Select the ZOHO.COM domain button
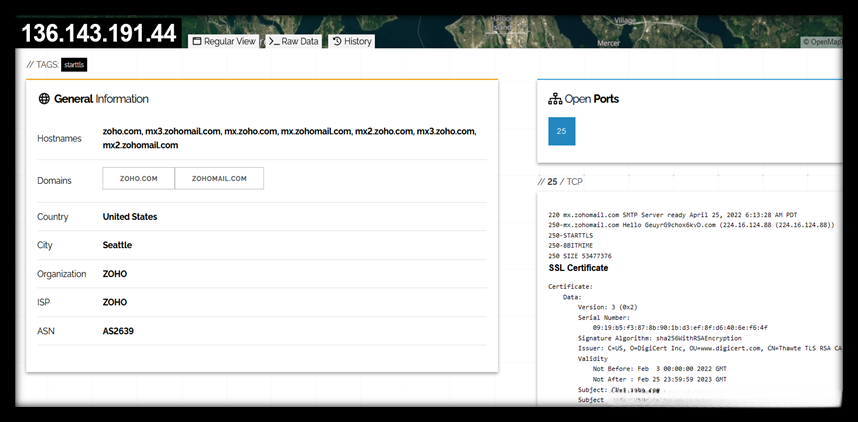The width and height of the screenshot is (858, 422). coord(138,178)
